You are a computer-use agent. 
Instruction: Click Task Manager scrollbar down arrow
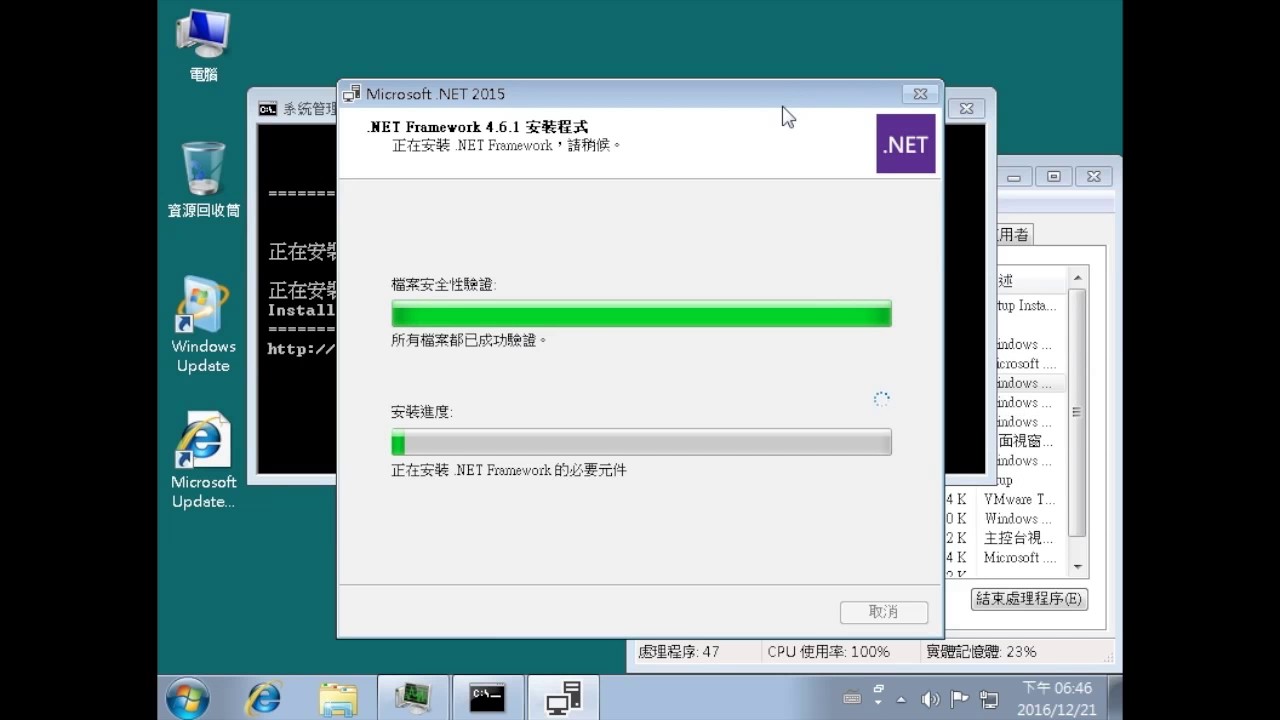coord(1077,567)
